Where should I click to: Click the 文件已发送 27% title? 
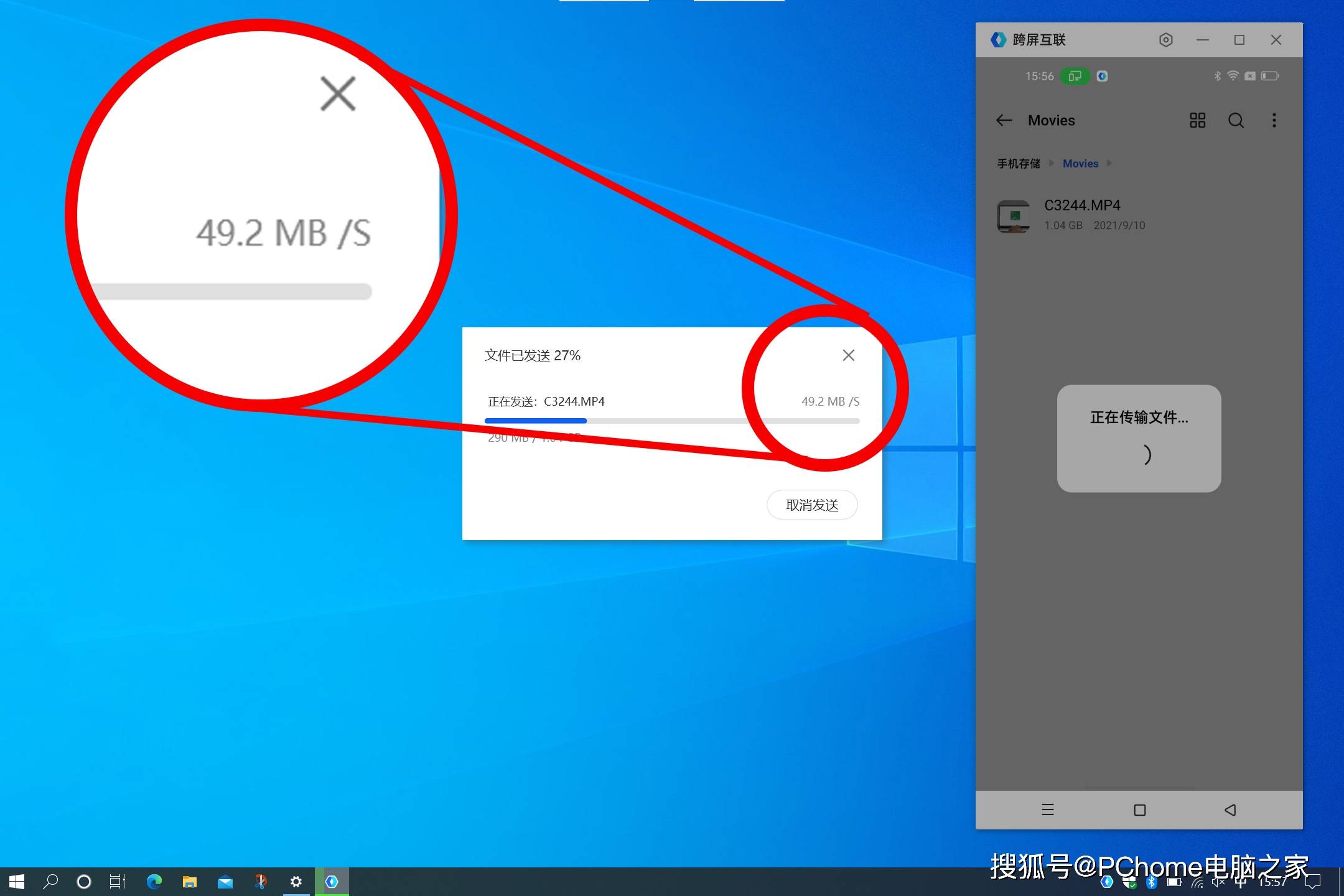pos(533,355)
